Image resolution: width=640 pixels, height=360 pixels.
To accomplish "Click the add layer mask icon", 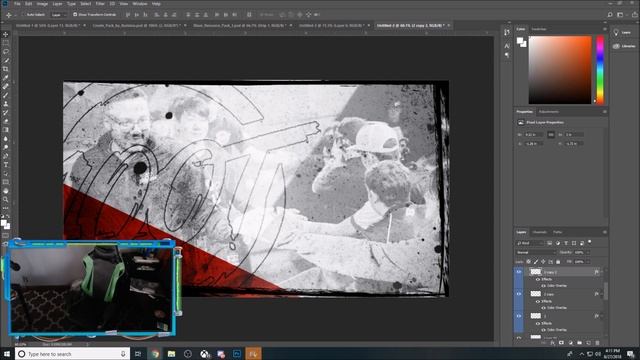I will tap(561, 343).
